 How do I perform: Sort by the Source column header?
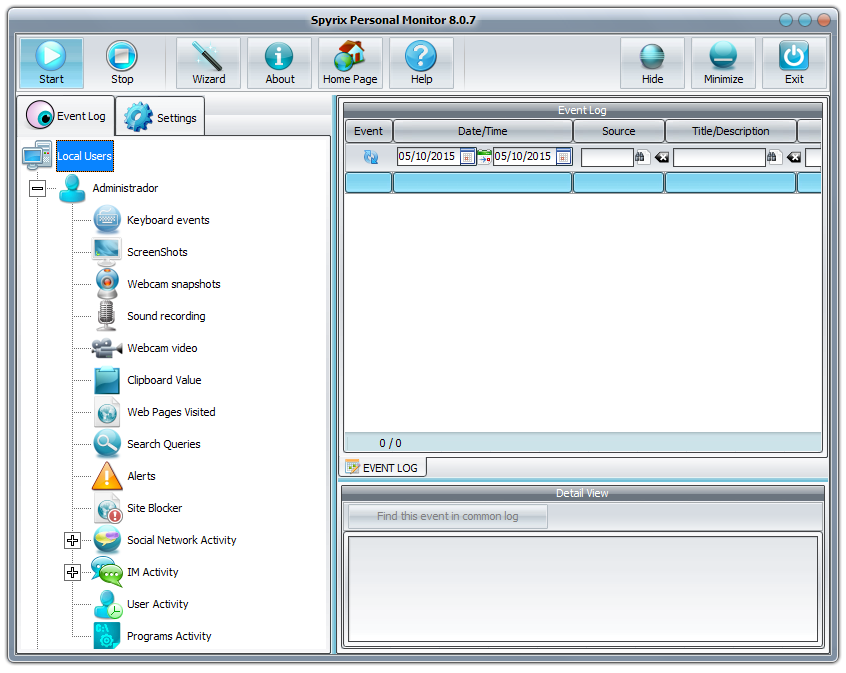(618, 131)
